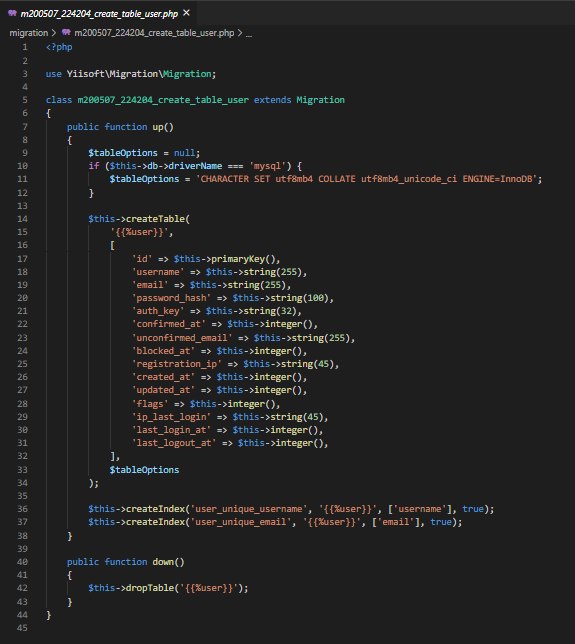Click 'user_unique_username' index name

click(x=248, y=509)
